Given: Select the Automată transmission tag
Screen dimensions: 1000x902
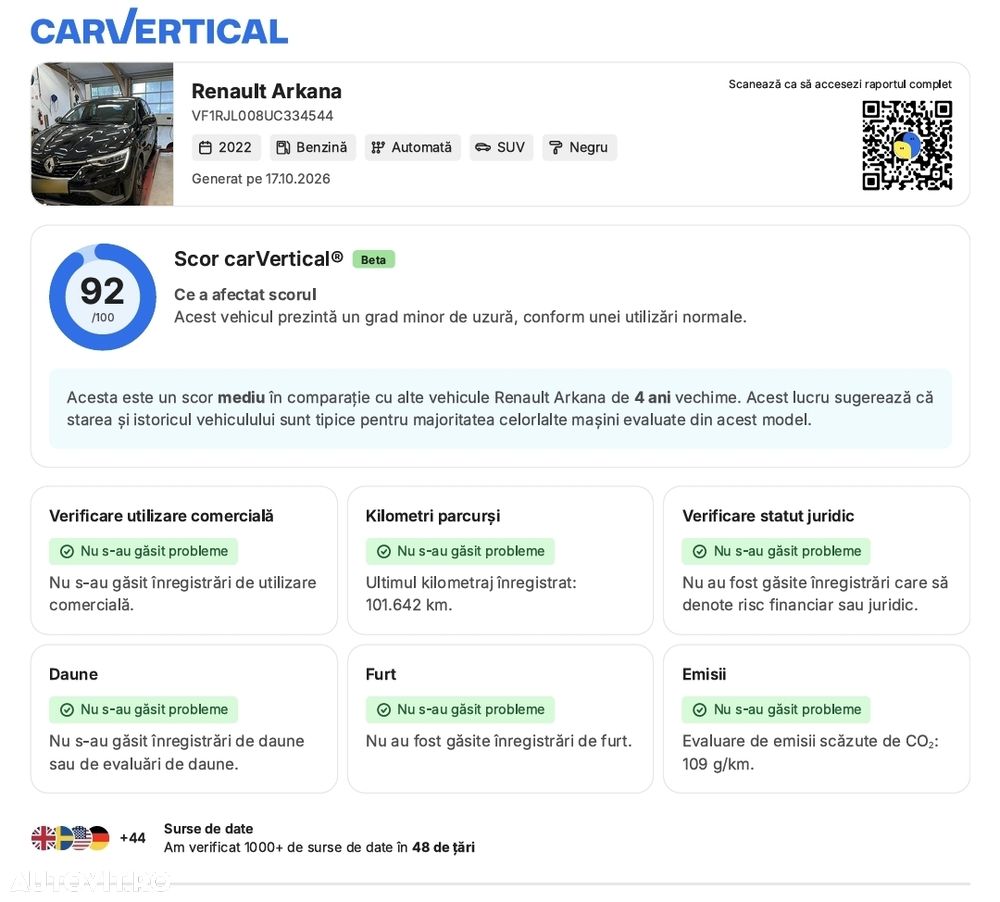Looking at the screenshot, I should coord(413,147).
